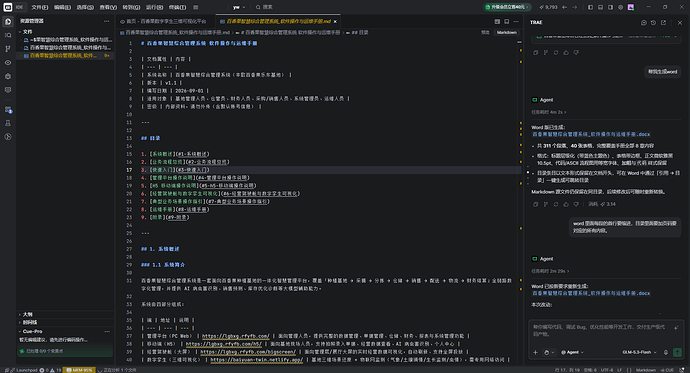Open the GLM-5.3-Flash model dropdown

[x=639, y=352]
